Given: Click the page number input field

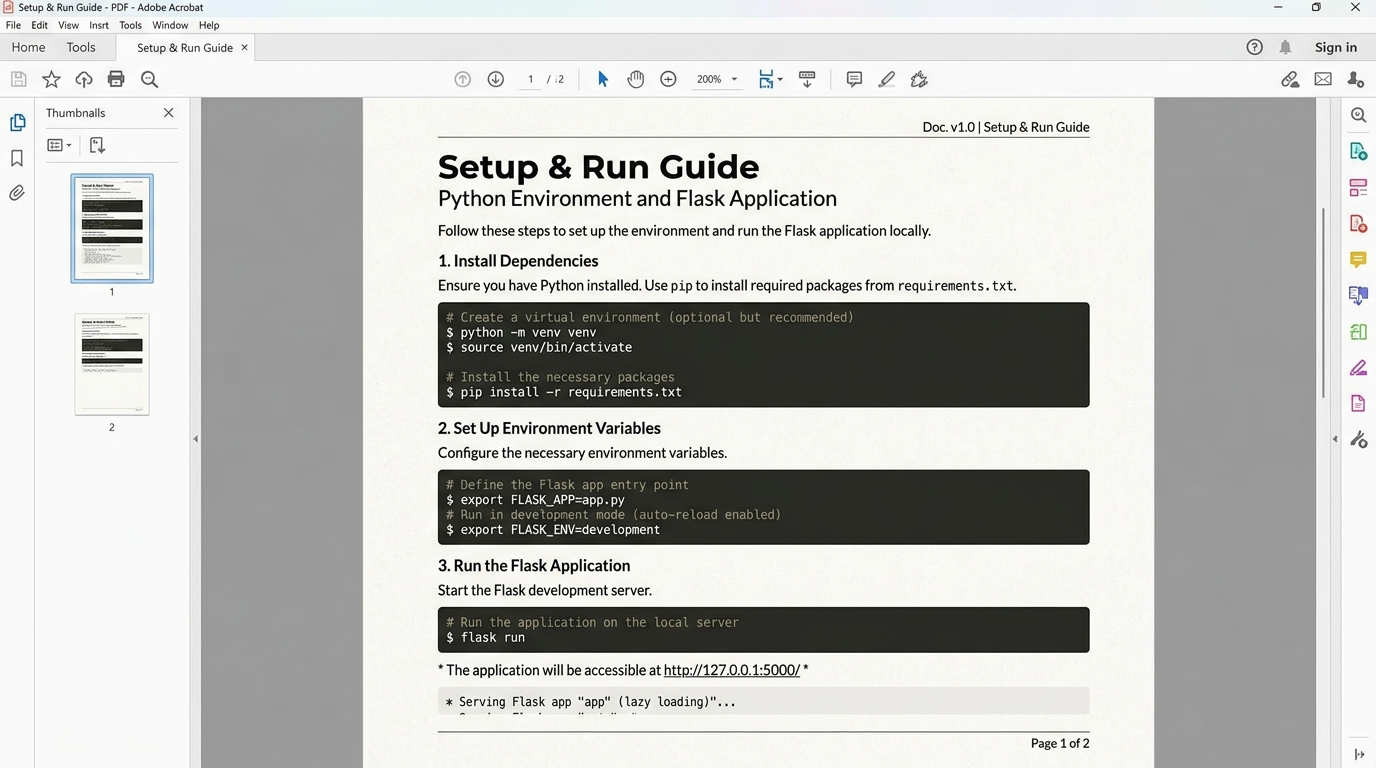Looking at the screenshot, I should [x=531, y=79].
